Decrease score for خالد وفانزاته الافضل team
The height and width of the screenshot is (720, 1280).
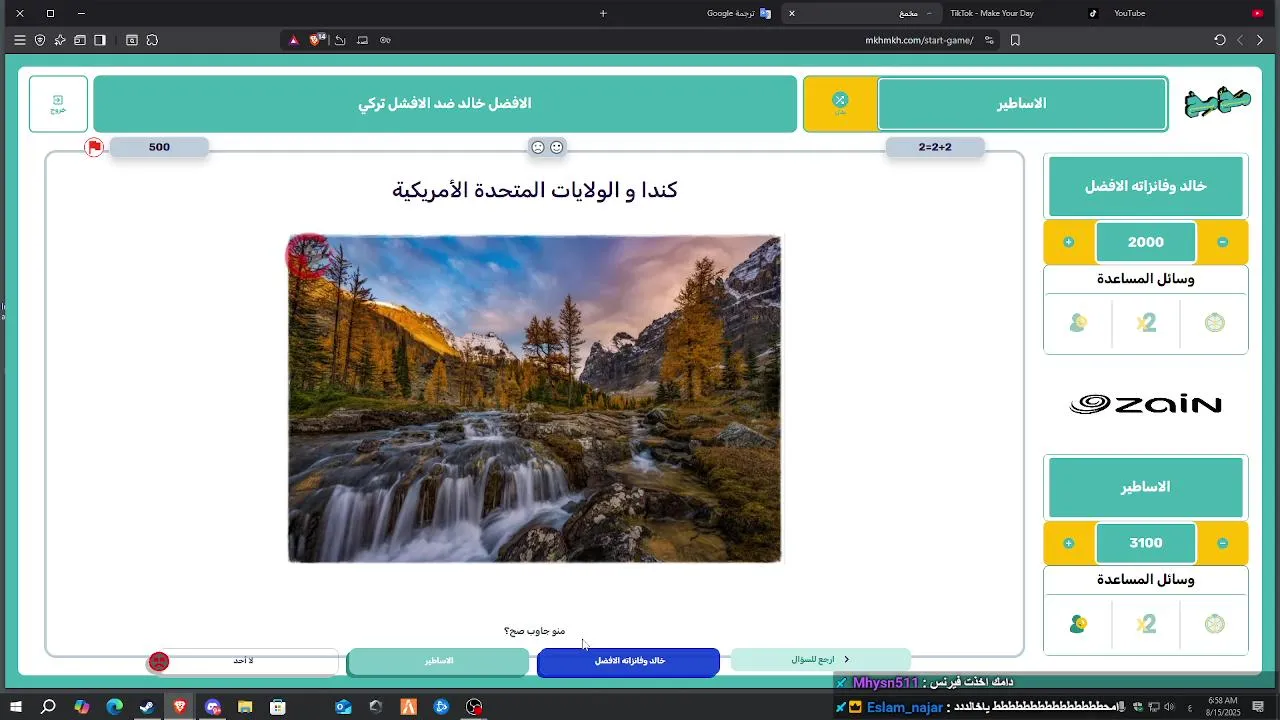(1223, 242)
